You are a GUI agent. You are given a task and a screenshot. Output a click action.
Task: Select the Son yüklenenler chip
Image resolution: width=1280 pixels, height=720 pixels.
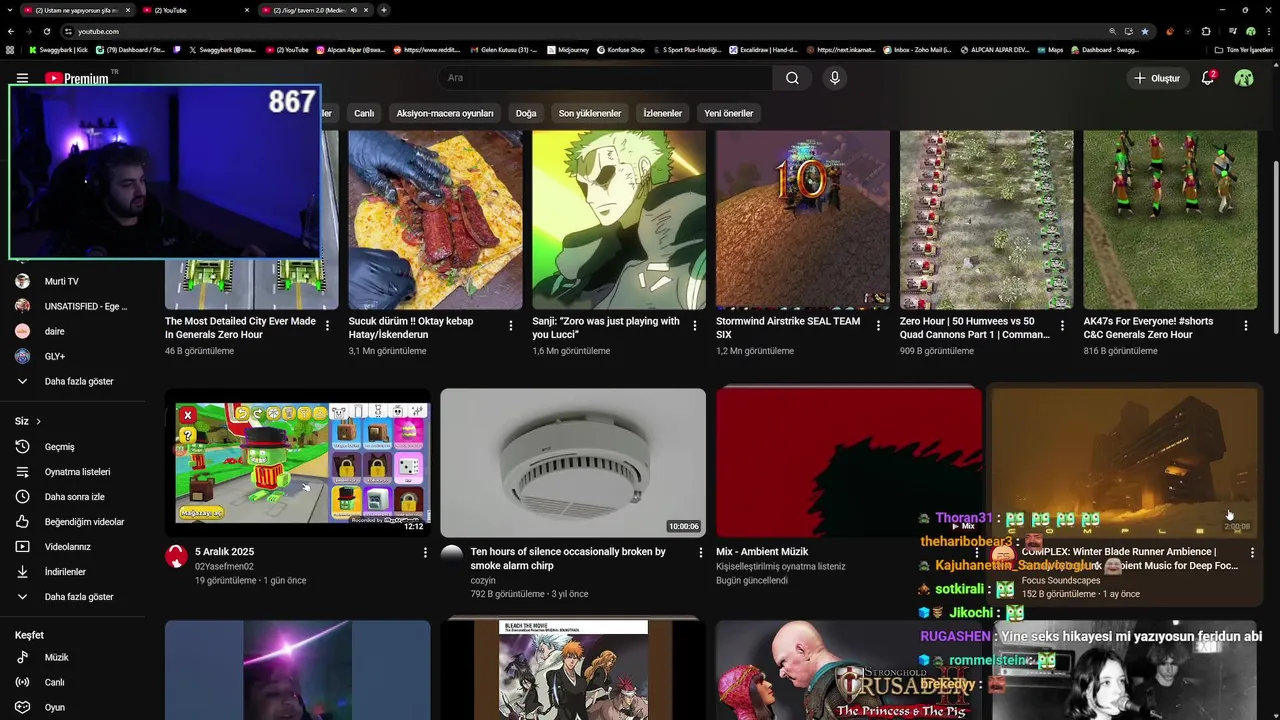[x=590, y=113]
